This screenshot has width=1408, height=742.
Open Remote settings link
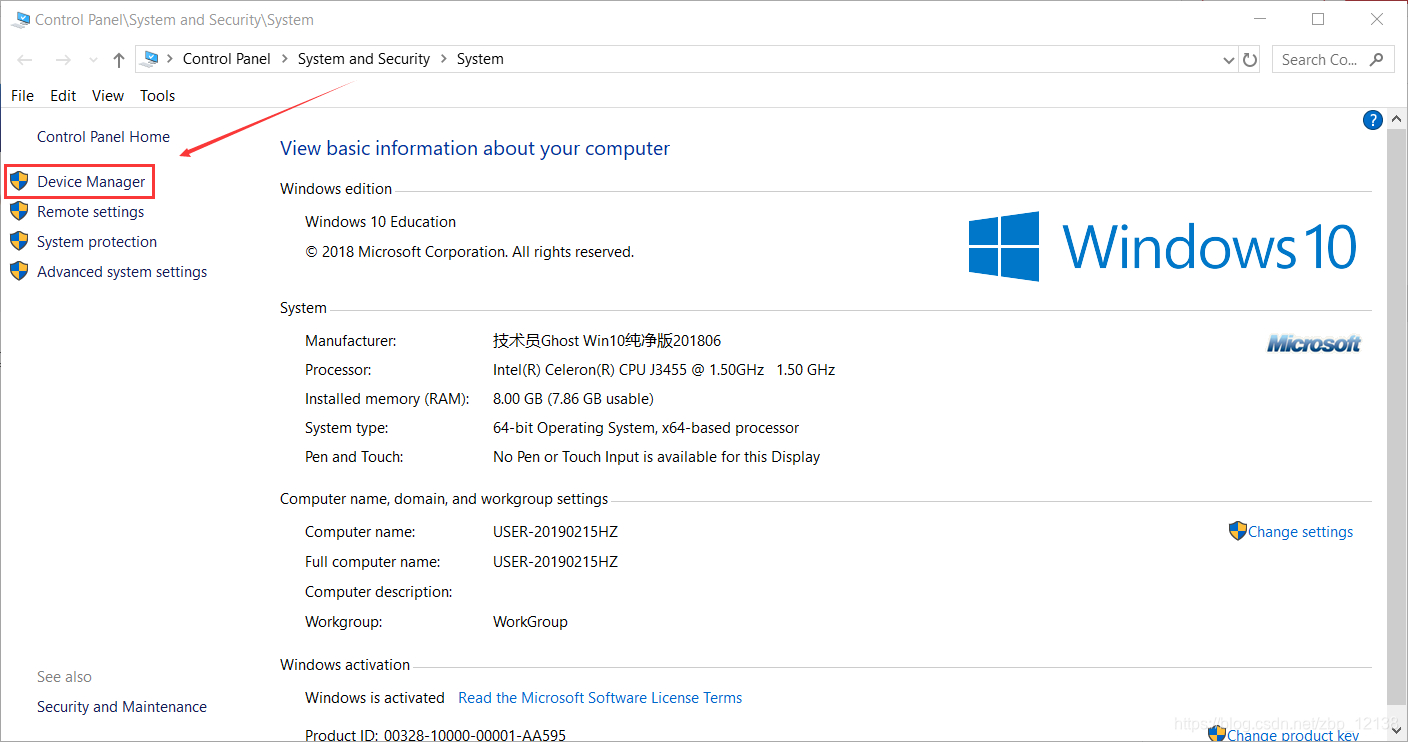pyautogui.click(x=90, y=212)
